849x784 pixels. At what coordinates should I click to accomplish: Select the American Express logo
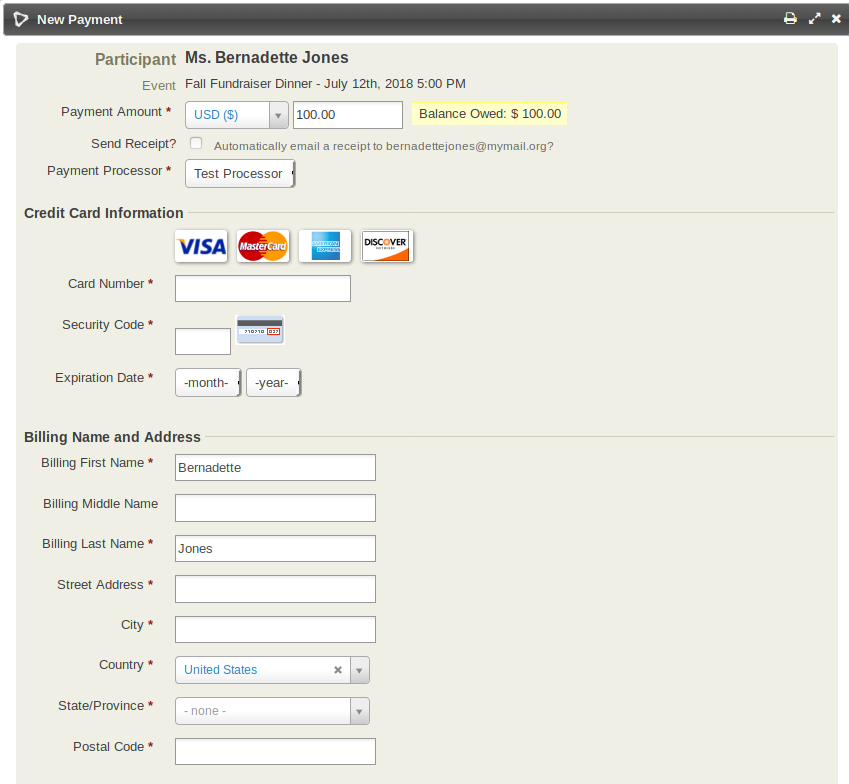point(324,246)
